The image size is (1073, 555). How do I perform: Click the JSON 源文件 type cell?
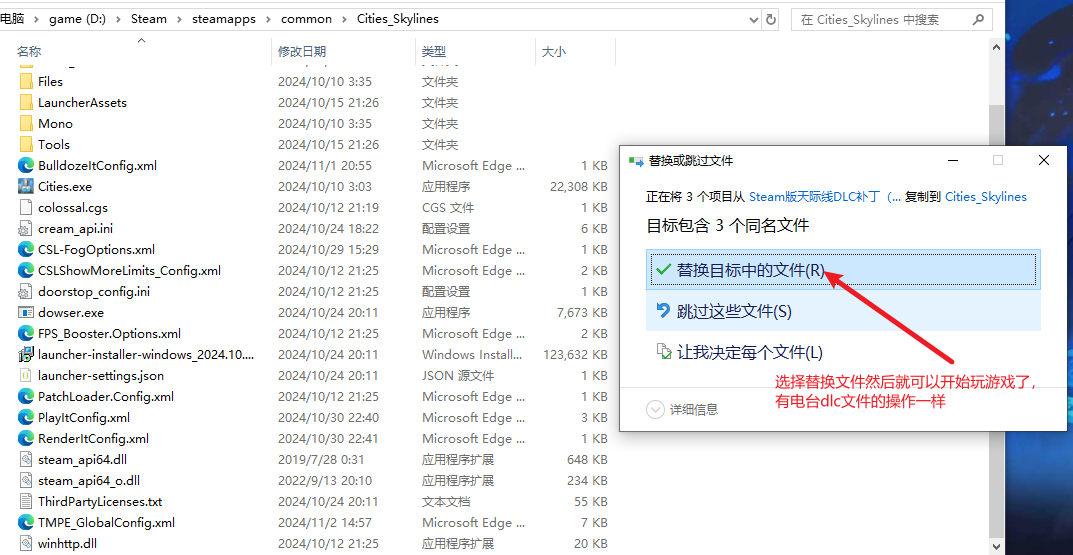[x=458, y=376]
